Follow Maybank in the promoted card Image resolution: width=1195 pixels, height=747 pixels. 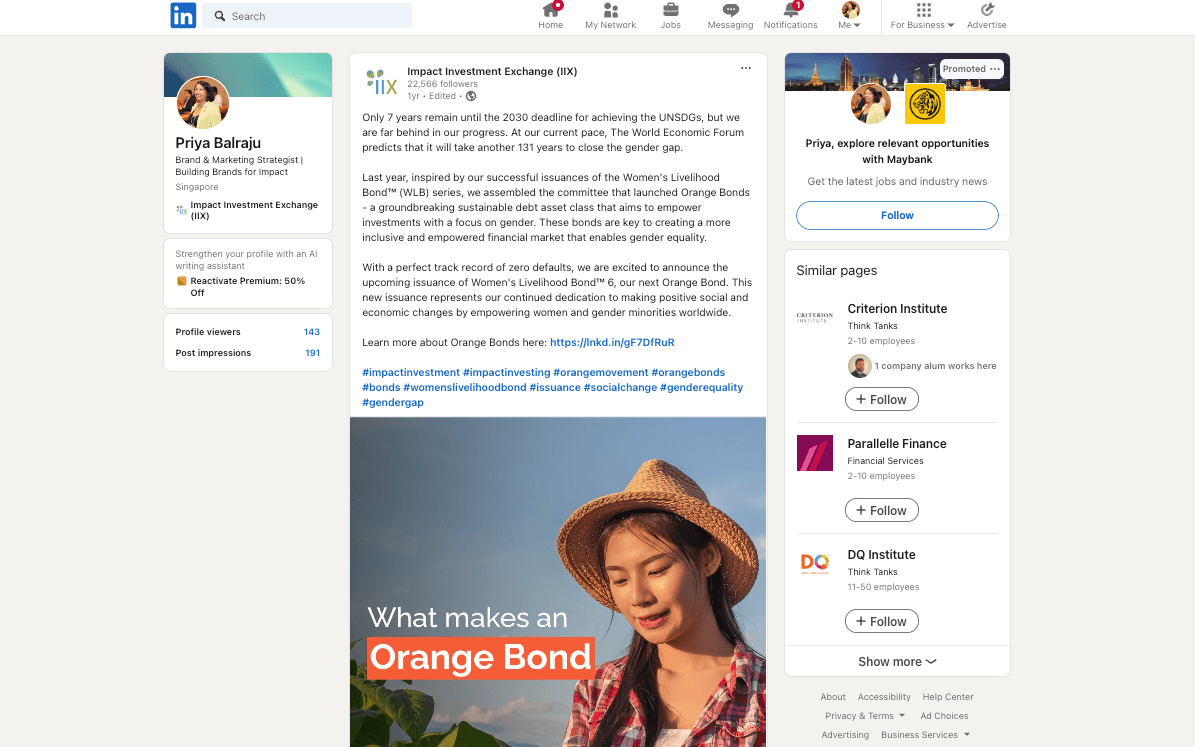[x=897, y=216]
